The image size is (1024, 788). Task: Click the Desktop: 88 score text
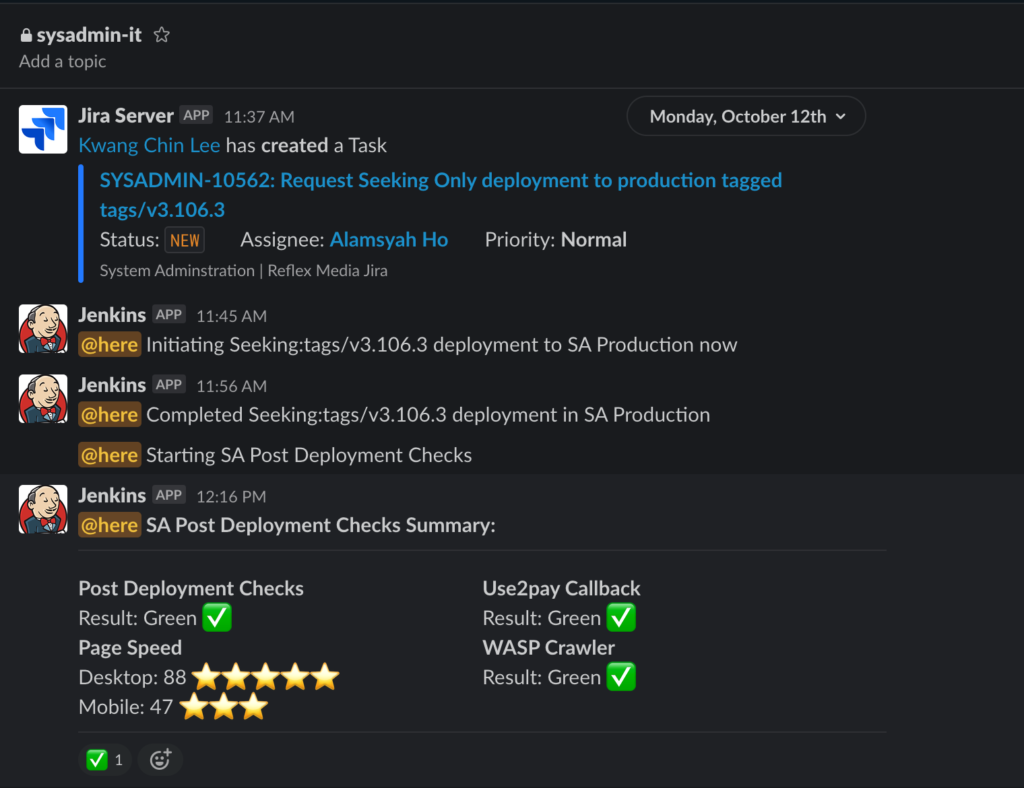133,678
